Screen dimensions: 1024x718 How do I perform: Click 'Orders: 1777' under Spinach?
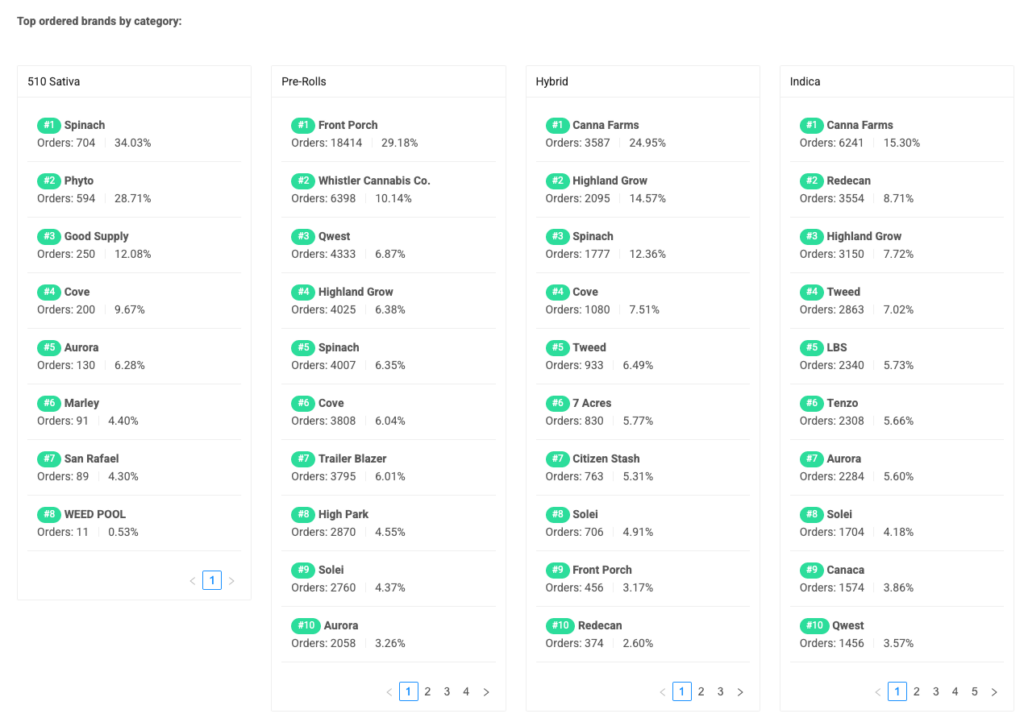coord(577,253)
